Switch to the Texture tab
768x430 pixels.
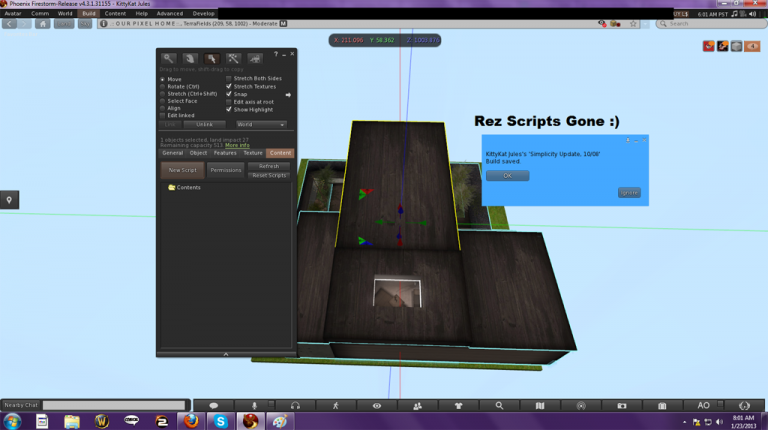coord(253,153)
